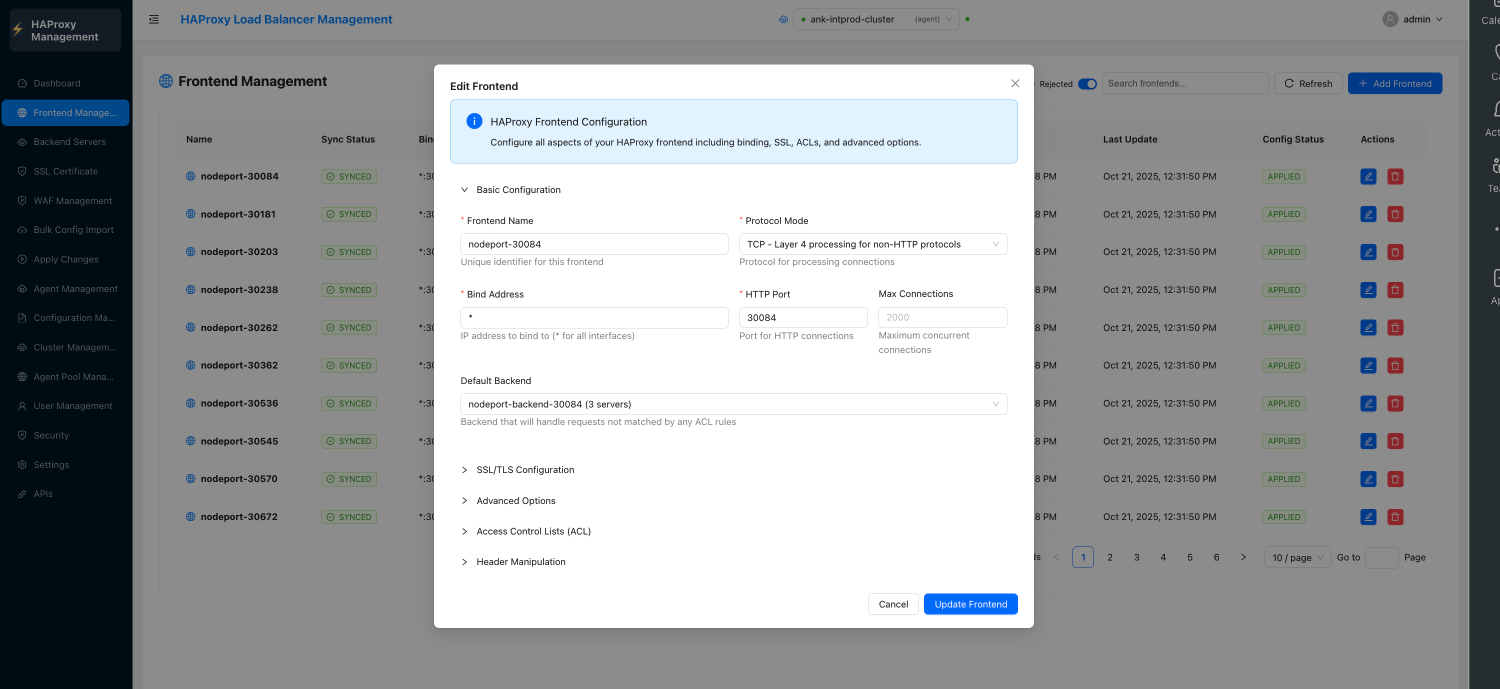Click the Security shield sidebar icon
The image size is (1500, 689).
pyautogui.click(x=23, y=435)
